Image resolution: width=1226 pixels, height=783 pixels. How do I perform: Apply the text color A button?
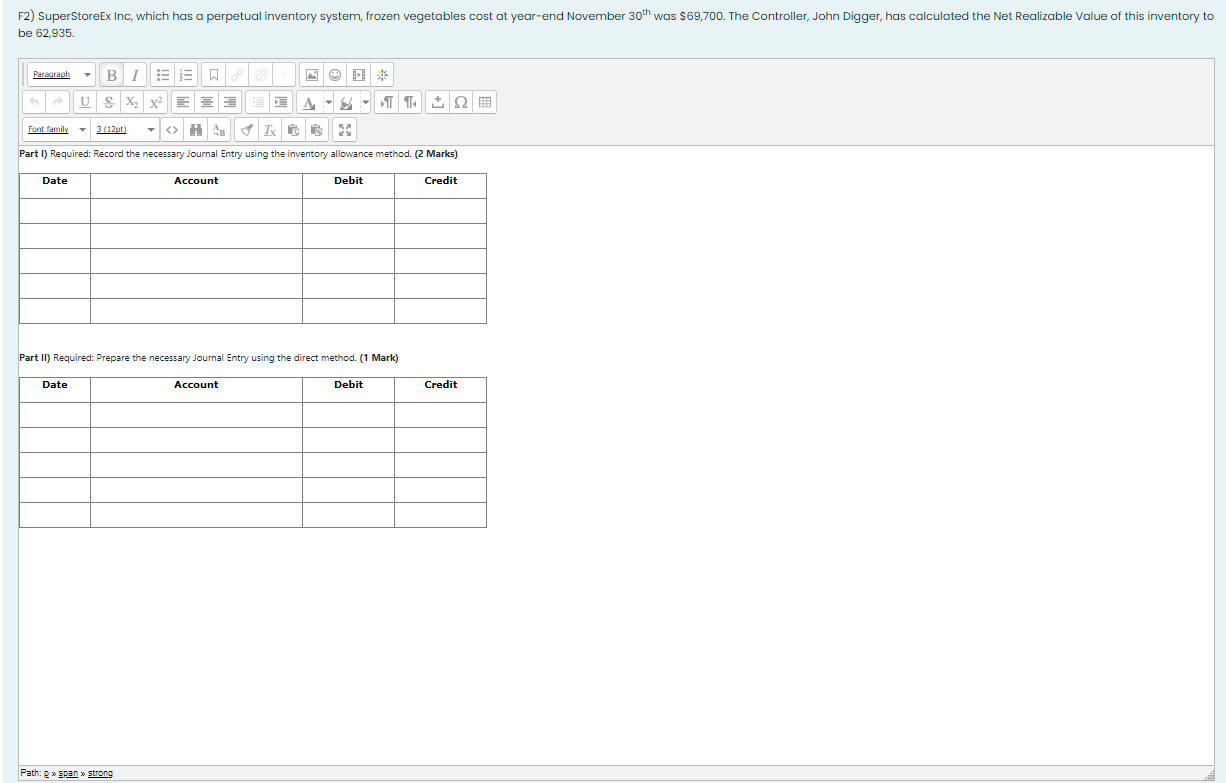[309, 102]
